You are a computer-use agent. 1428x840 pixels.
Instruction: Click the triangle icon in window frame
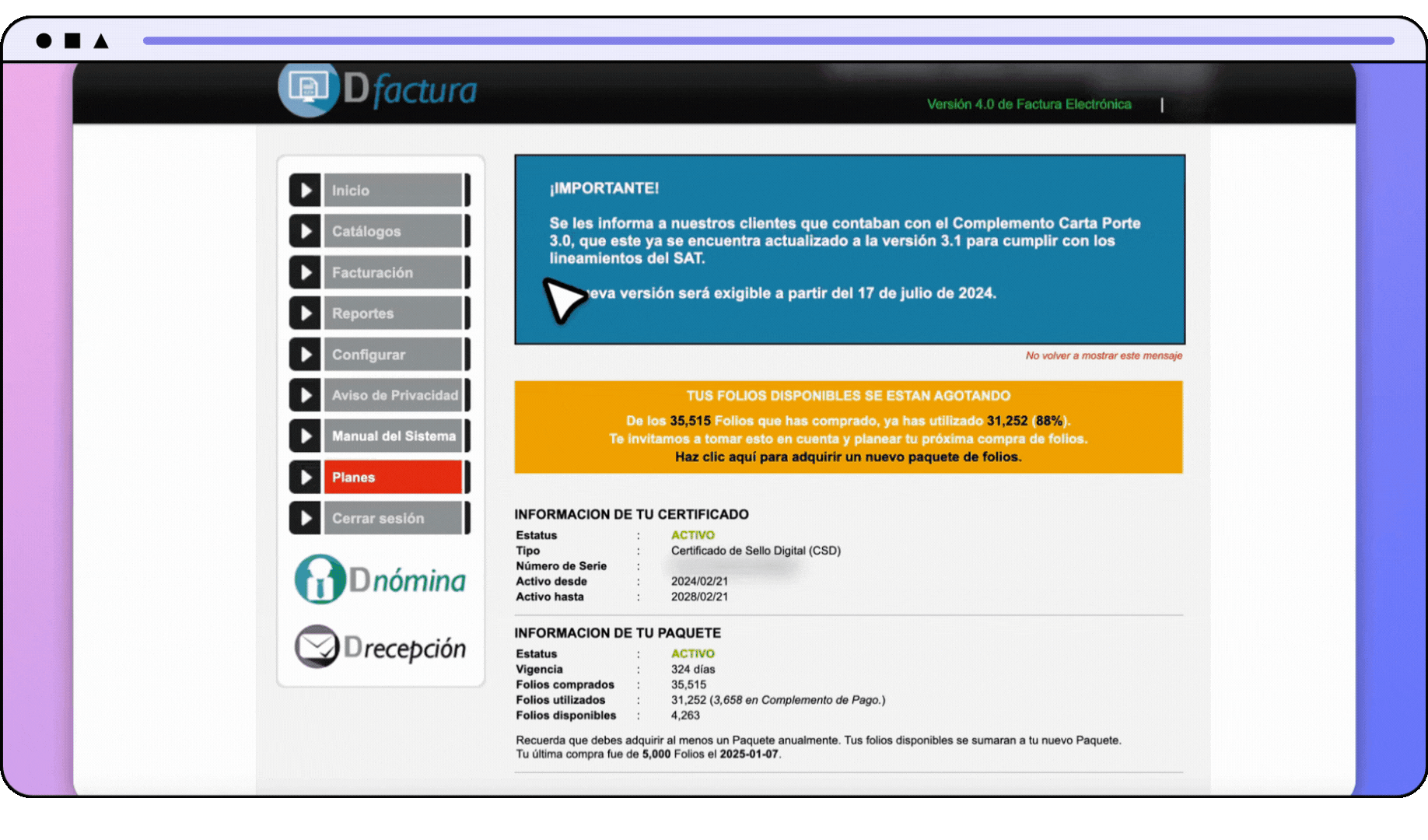(101, 40)
